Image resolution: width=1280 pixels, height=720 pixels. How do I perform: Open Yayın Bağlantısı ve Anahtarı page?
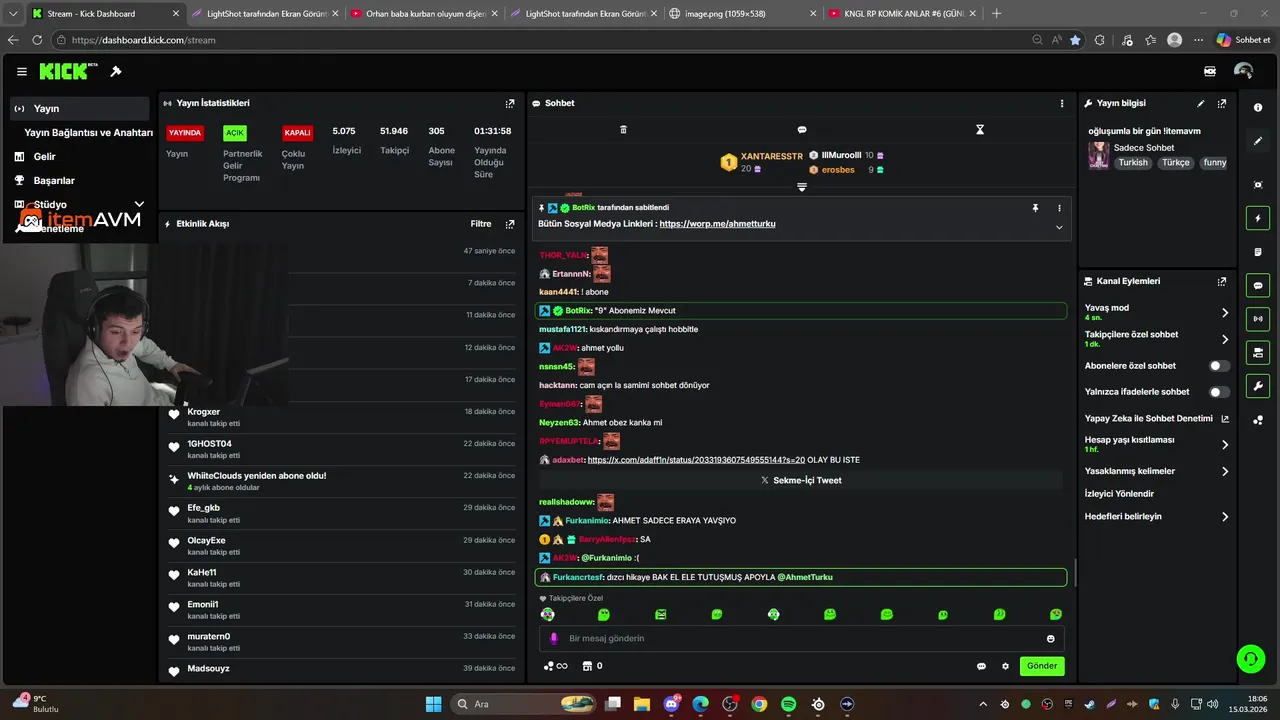[x=88, y=132]
